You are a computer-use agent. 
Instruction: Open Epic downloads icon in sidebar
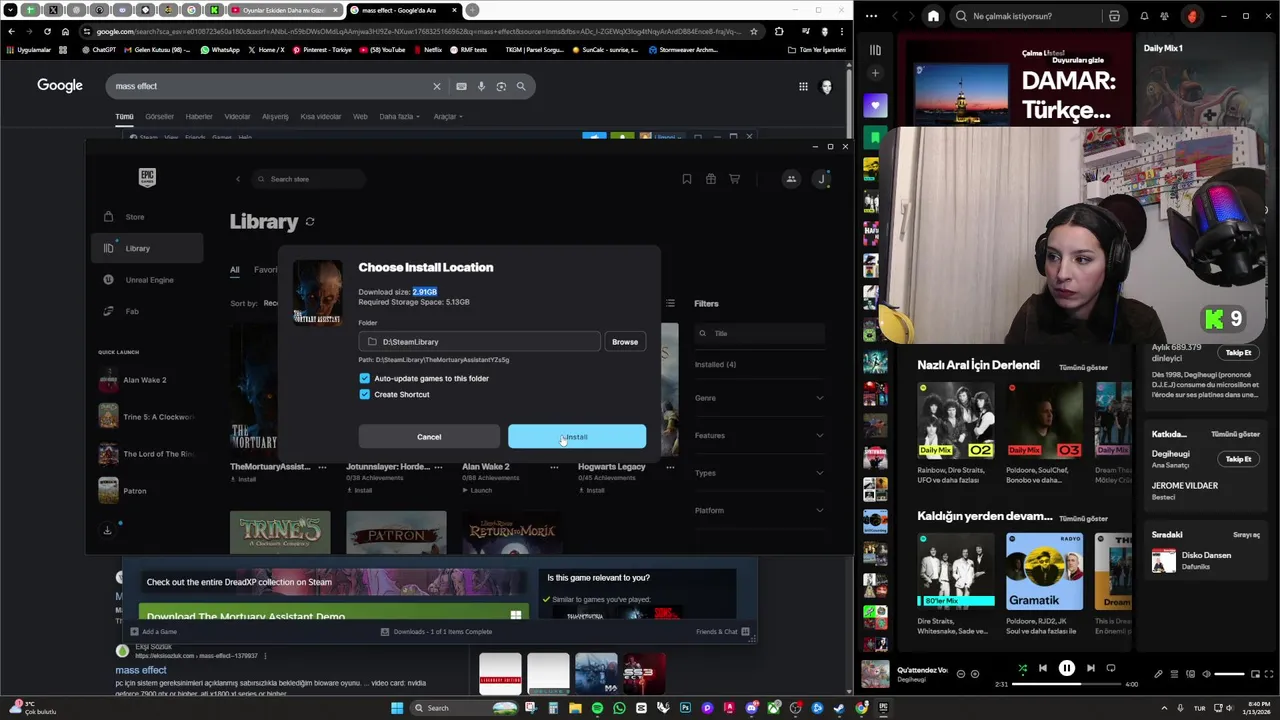(x=108, y=530)
